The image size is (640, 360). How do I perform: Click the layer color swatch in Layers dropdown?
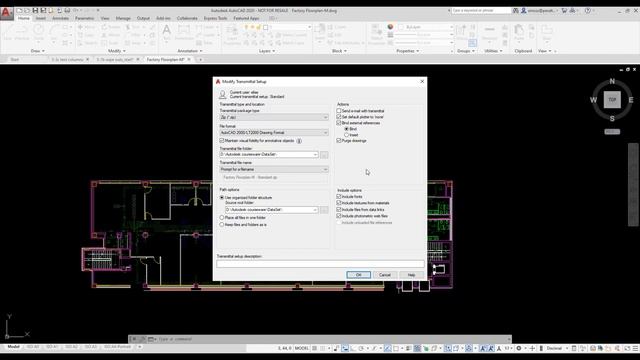pyautogui.click(x=266, y=27)
